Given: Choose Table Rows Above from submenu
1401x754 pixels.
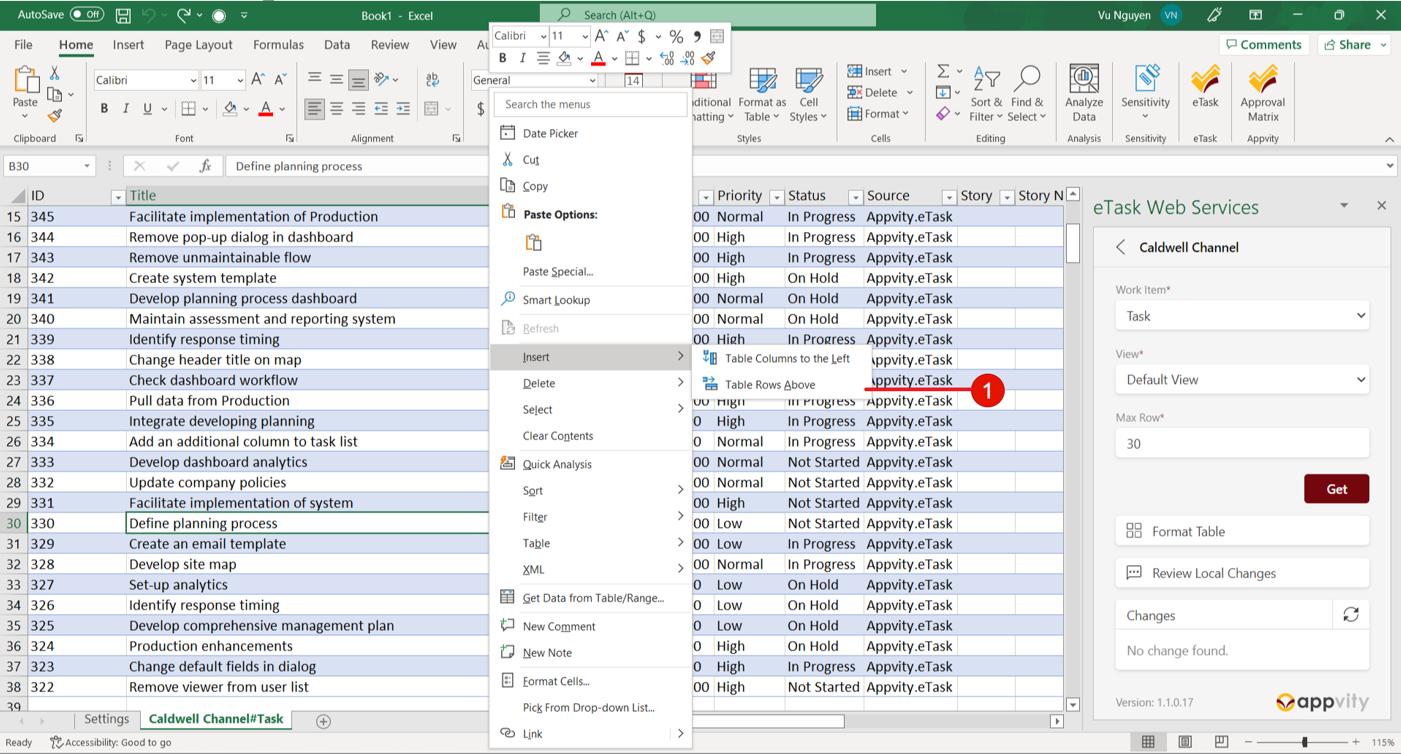Looking at the screenshot, I should pos(770,385).
